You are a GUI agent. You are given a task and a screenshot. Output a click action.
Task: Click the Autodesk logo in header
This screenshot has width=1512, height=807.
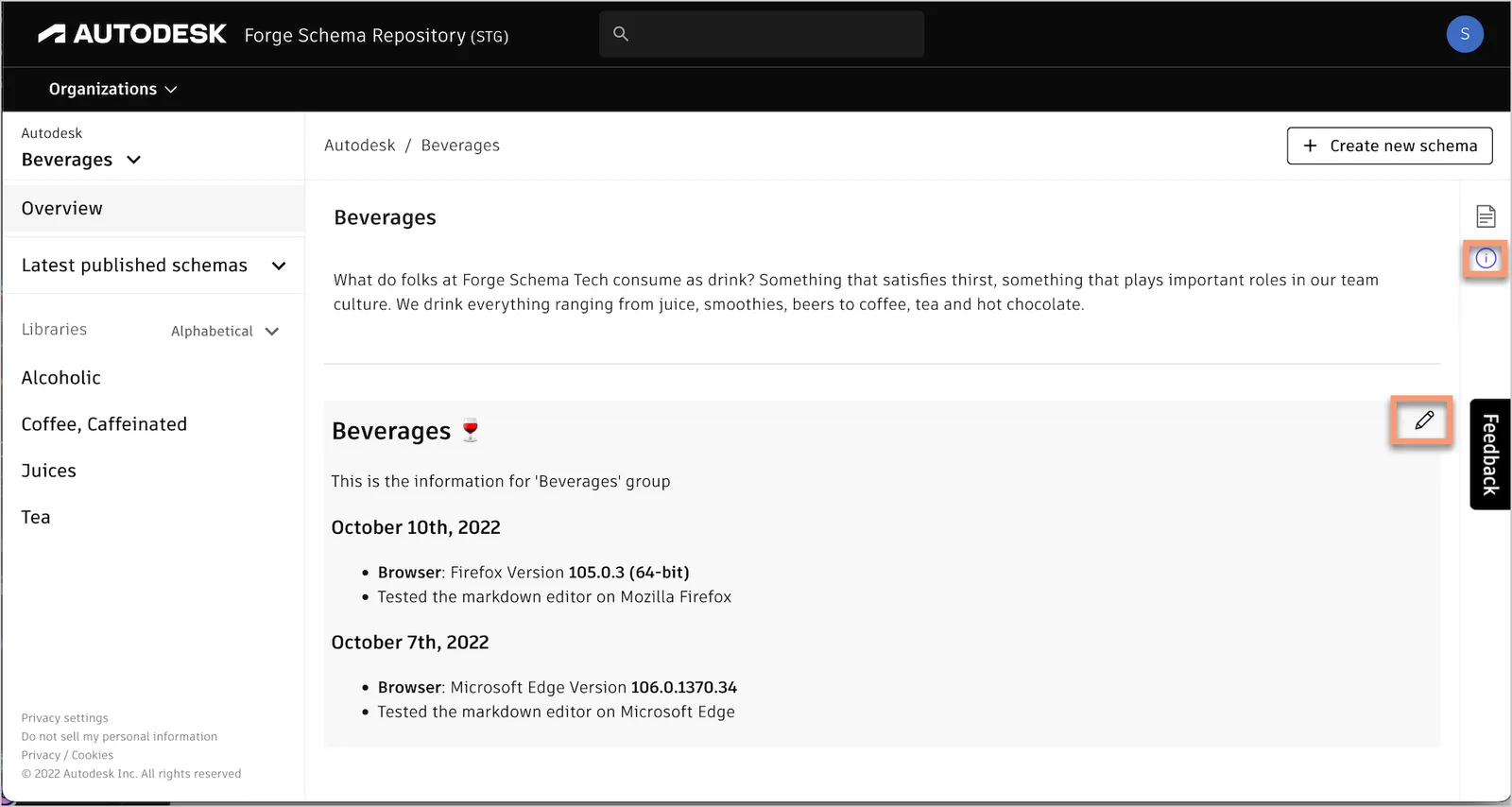click(132, 34)
